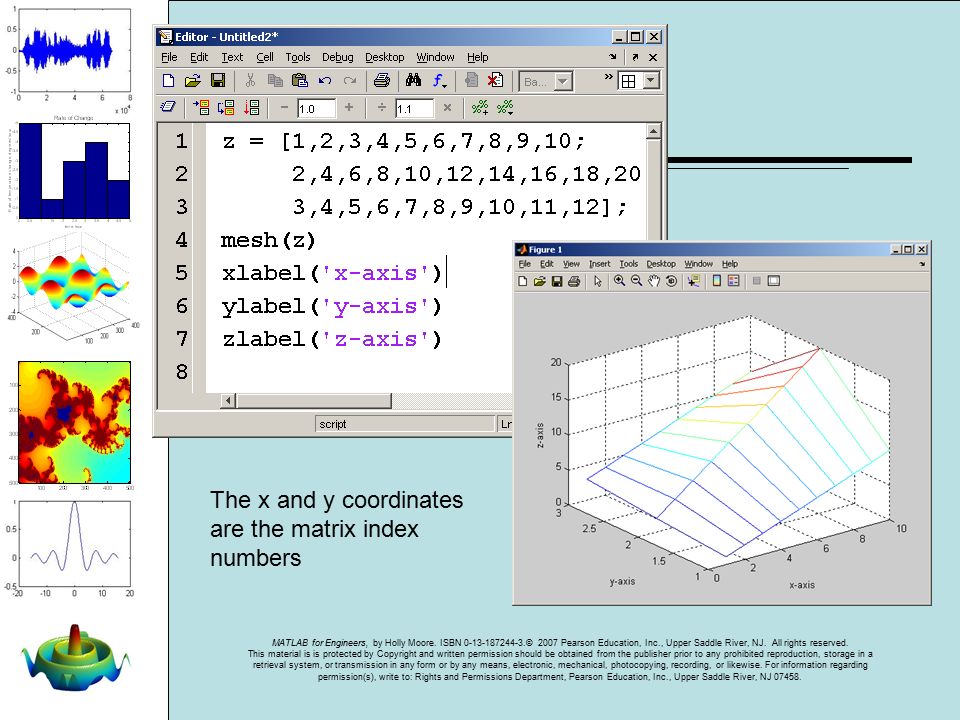The image size is (960, 720).
Task: Paste with the clipboard icon in Editor
Action: [x=299, y=81]
